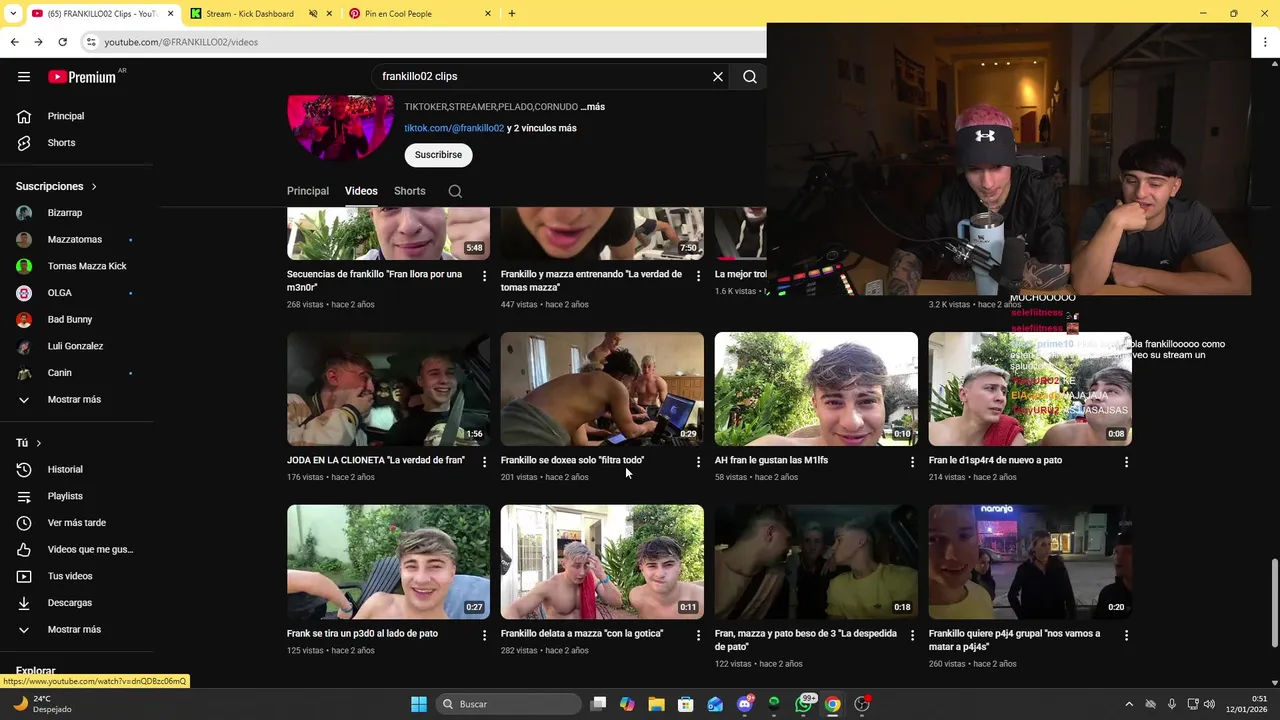This screenshot has height=720, width=1280.
Task: Open options for 'Secuencias de frankillo' video
Action: pyautogui.click(x=484, y=276)
